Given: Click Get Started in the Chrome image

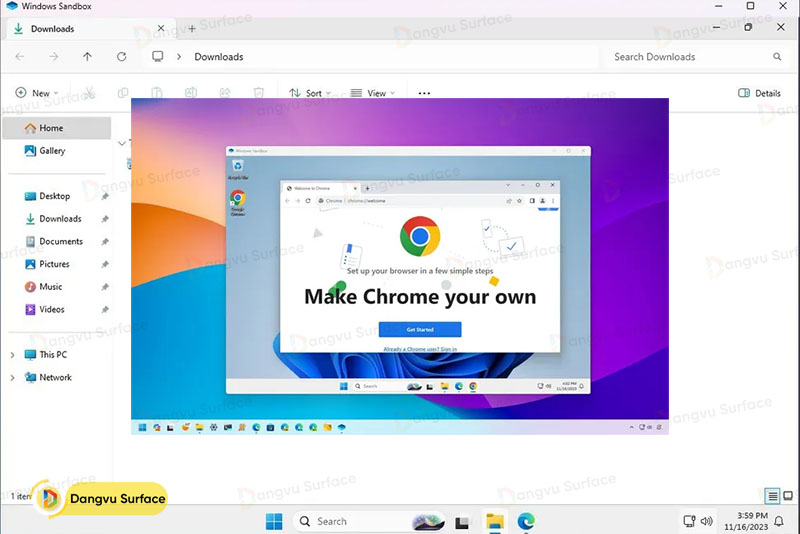Looking at the screenshot, I should (x=420, y=329).
